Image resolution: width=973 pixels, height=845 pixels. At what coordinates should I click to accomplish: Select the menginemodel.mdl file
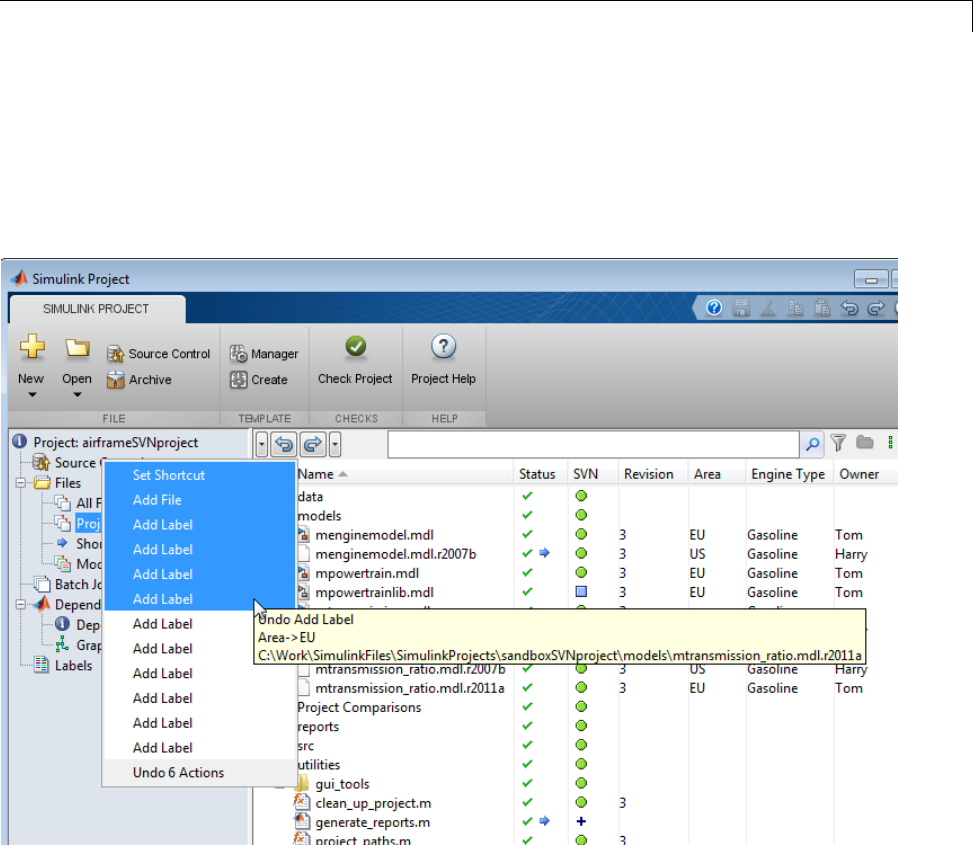point(374,535)
